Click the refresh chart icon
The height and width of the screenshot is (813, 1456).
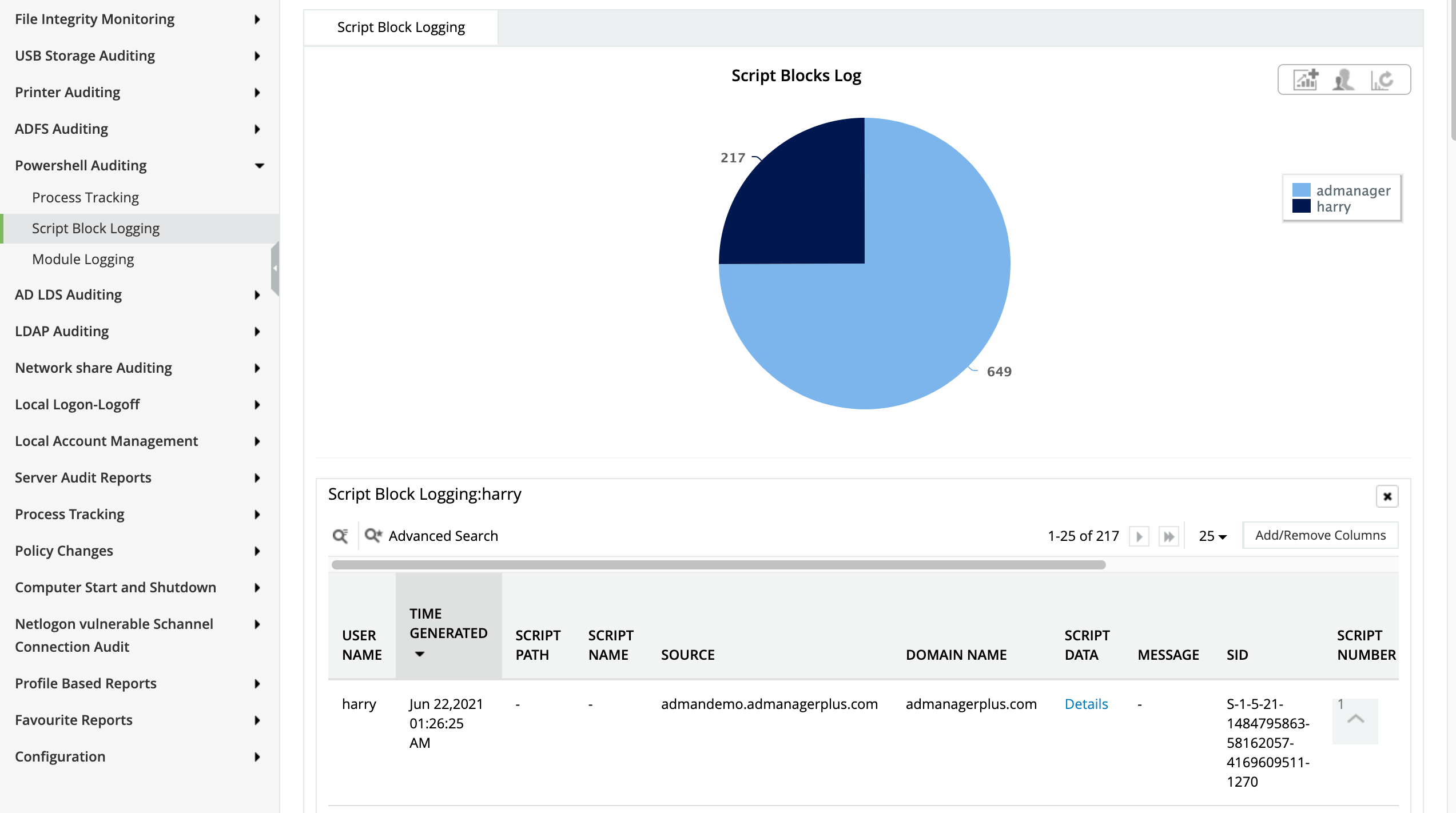click(1382, 80)
